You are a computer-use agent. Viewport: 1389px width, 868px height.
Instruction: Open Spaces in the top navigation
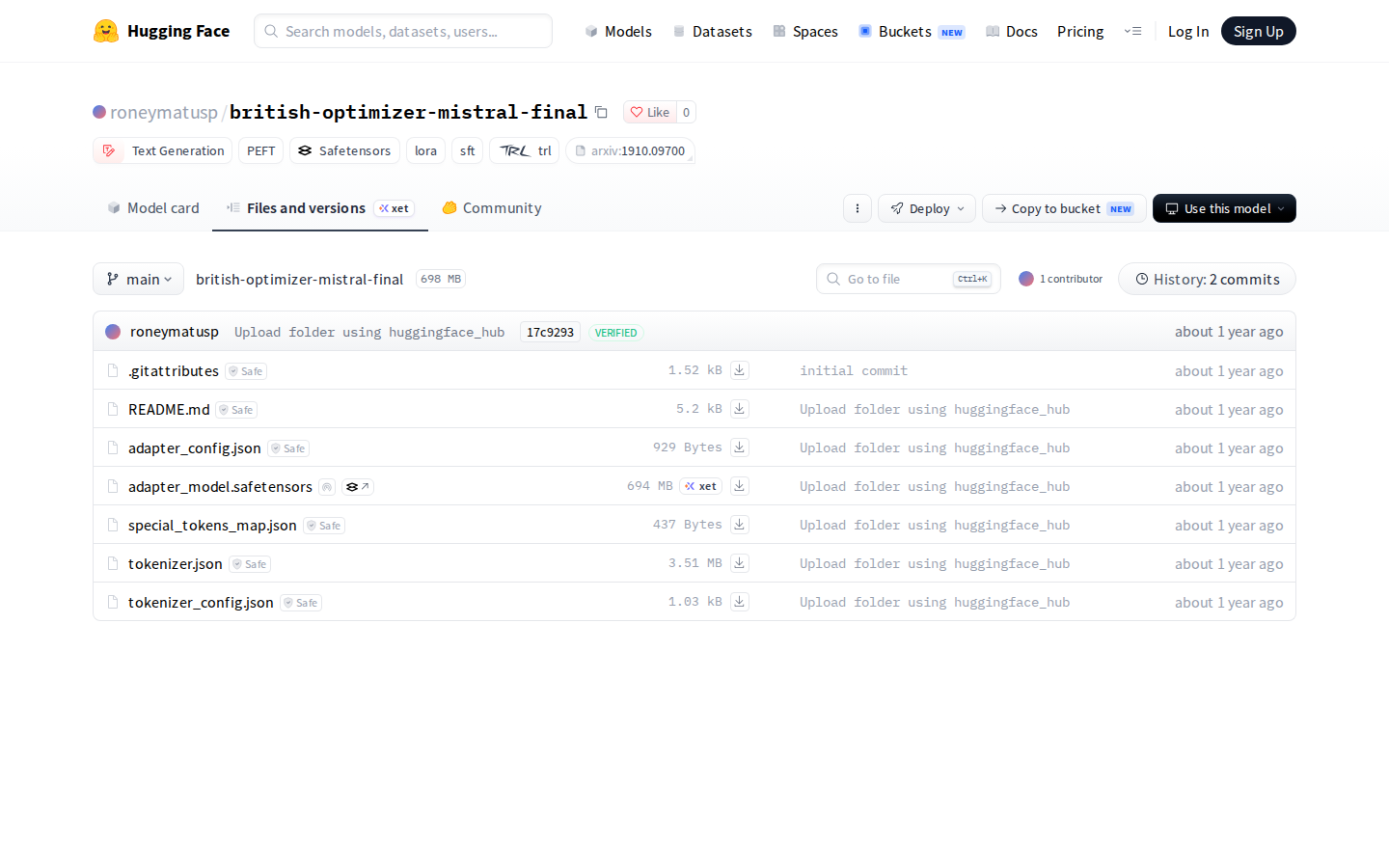(805, 31)
